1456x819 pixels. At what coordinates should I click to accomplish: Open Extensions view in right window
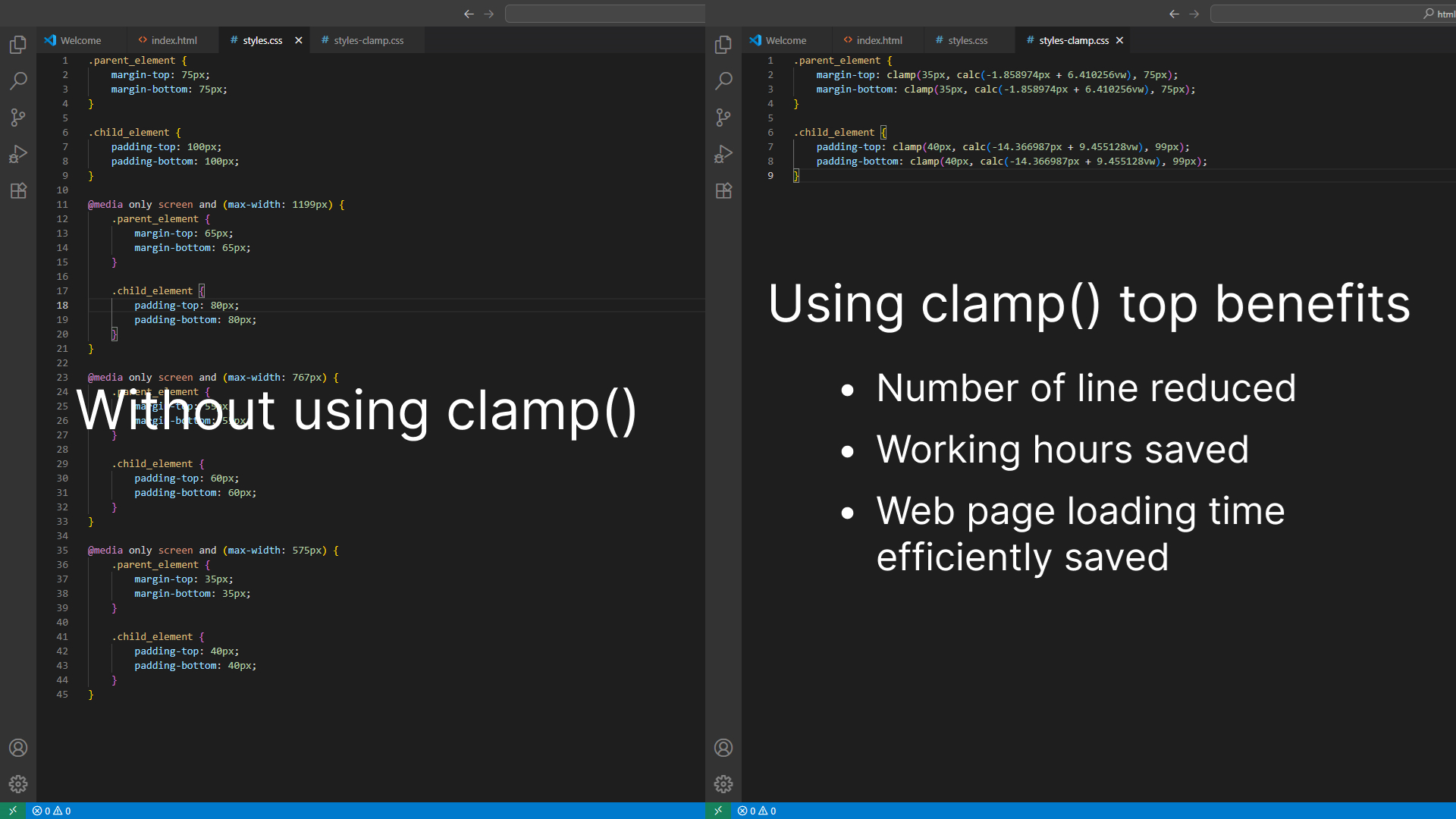coord(723,190)
